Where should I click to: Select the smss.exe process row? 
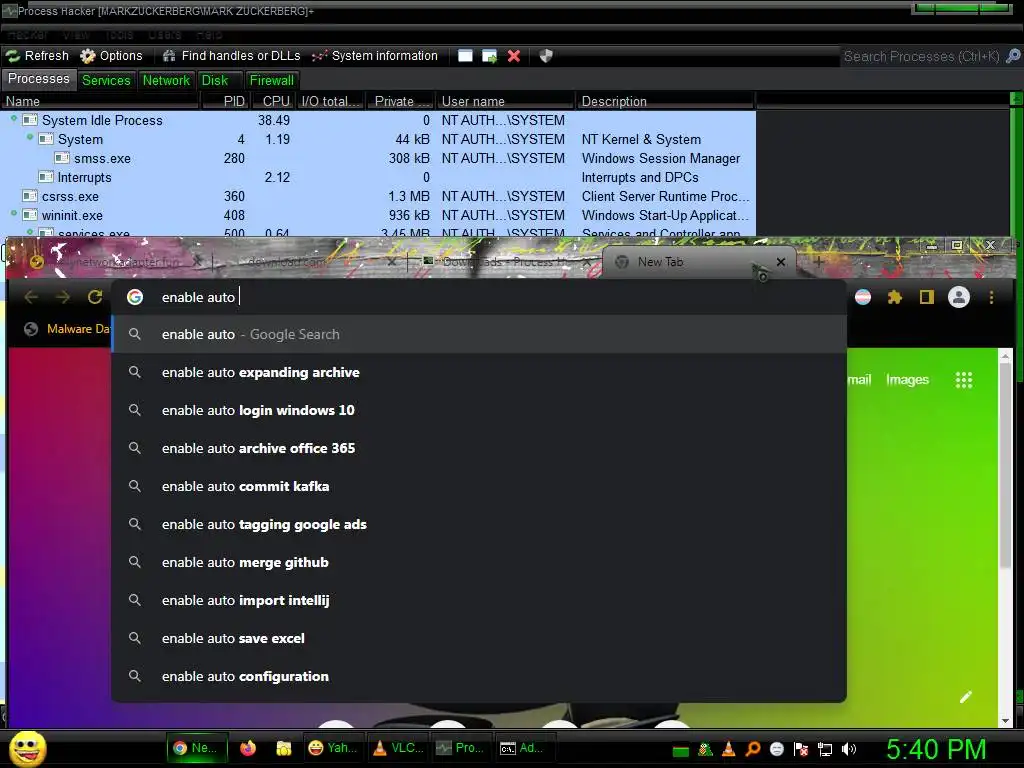378,158
